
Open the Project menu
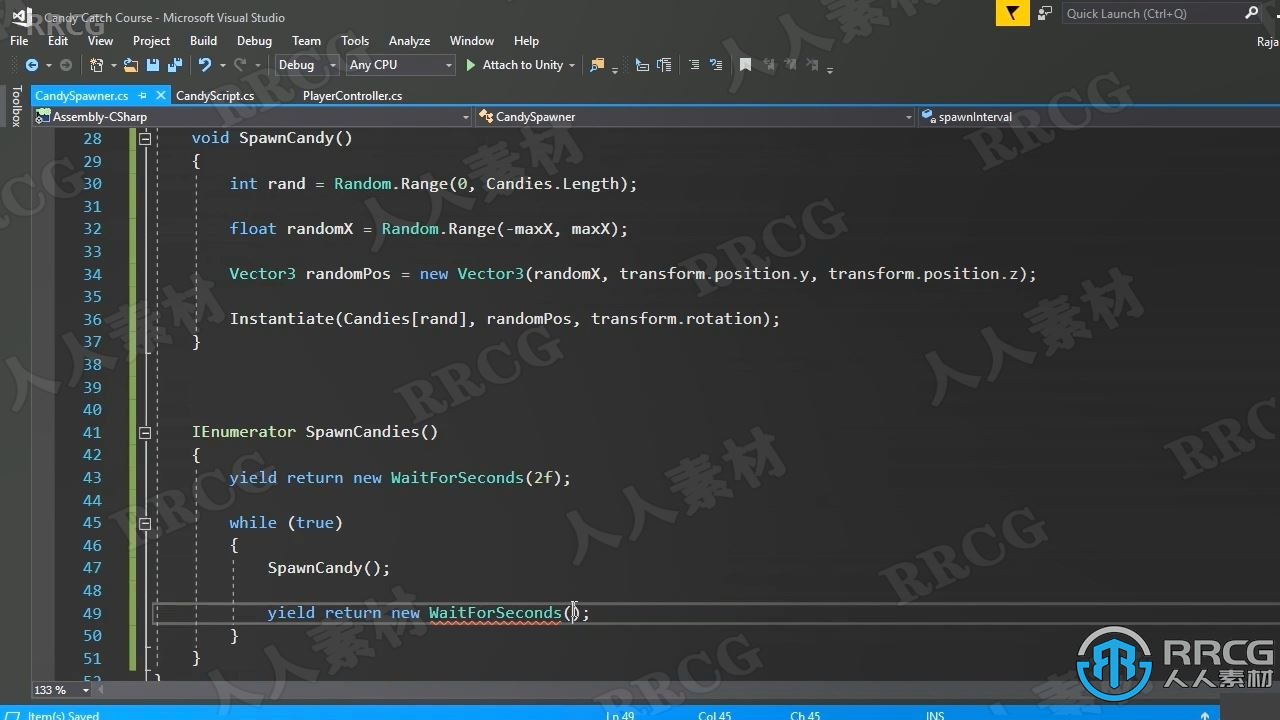(x=151, y=41)
